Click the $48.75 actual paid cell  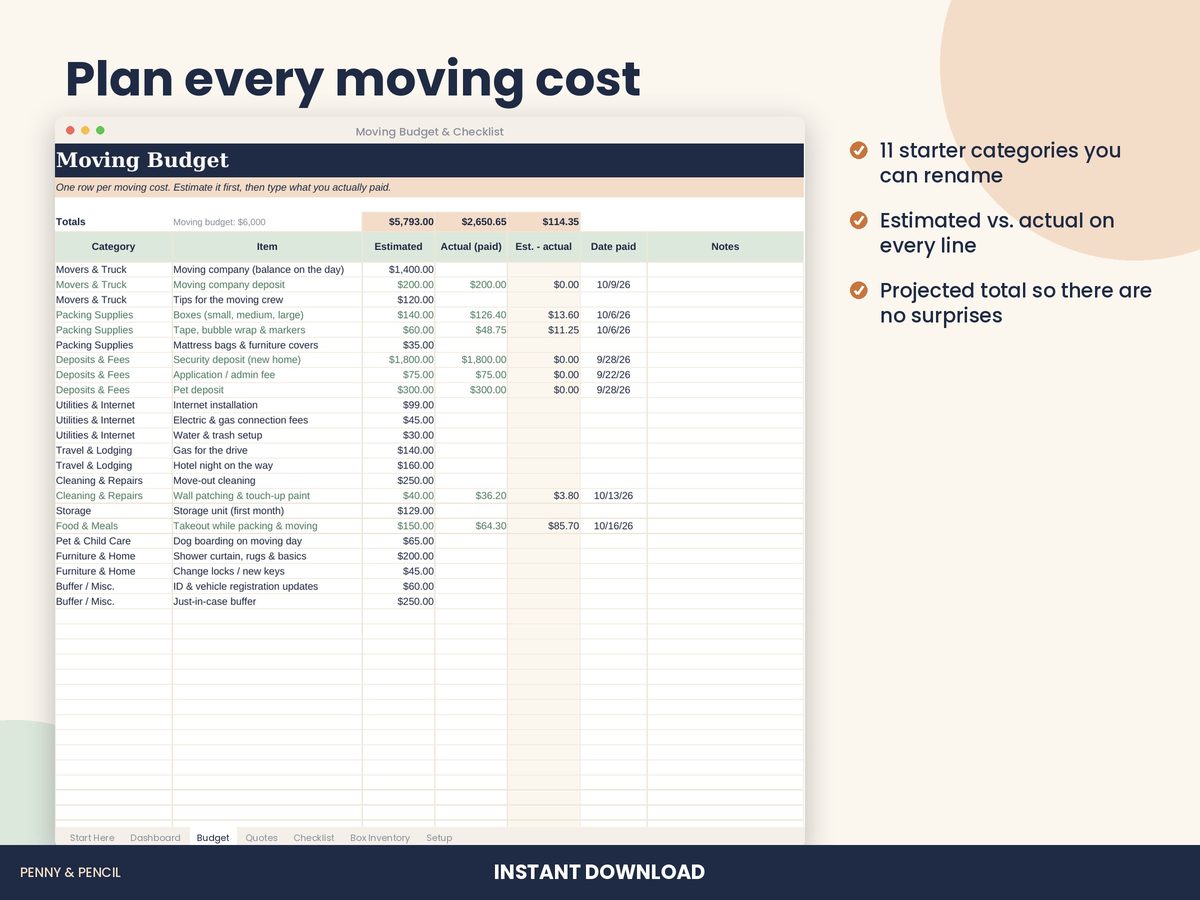click(x=471, y=330)
